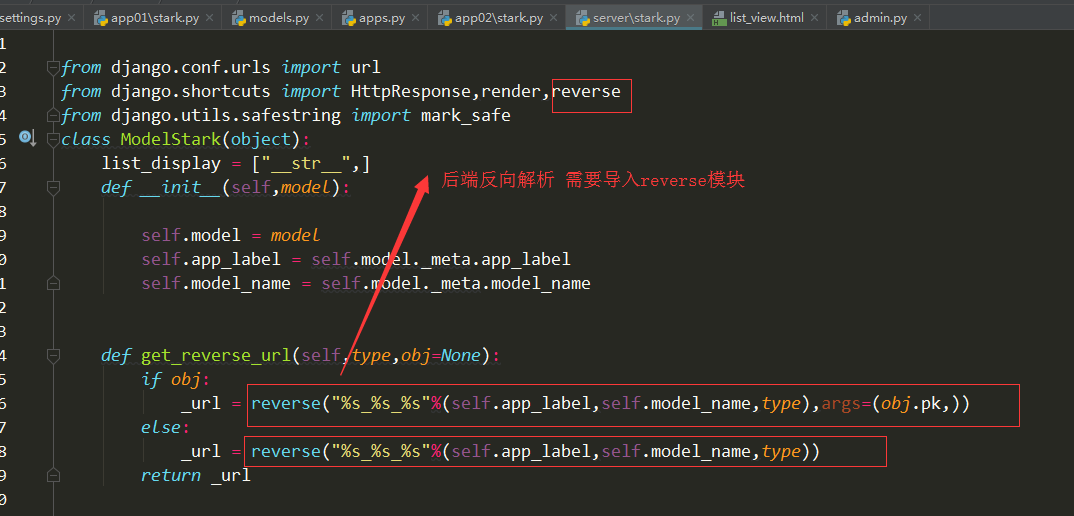Click the 'HttpResponse' import name
The height and width of the screenshot is (516, 1074).
[410, 91]
